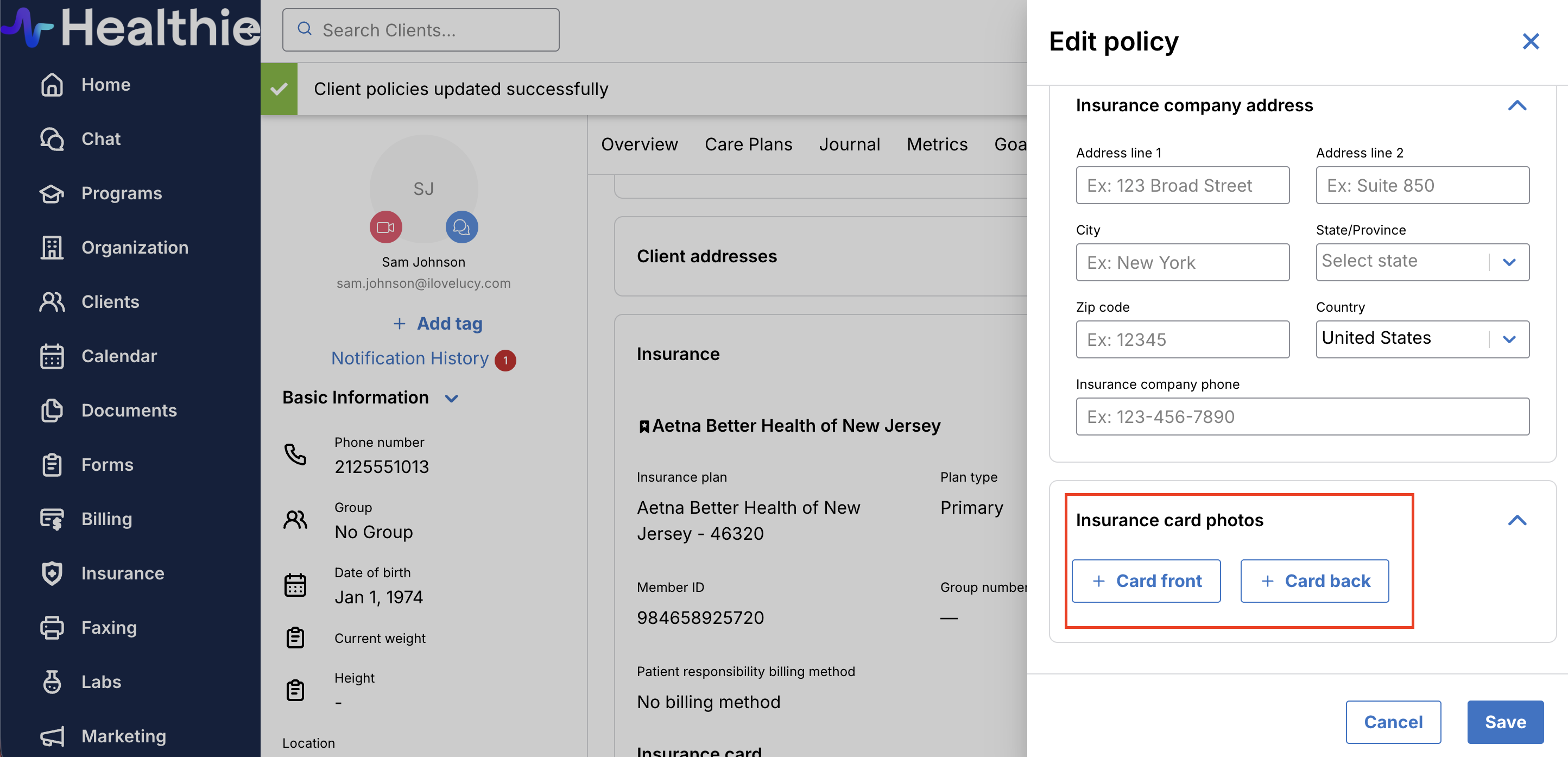Collapse the Insurance card photos section
This screenshot has height=757, width=1568.
(x=1516, y=520)
